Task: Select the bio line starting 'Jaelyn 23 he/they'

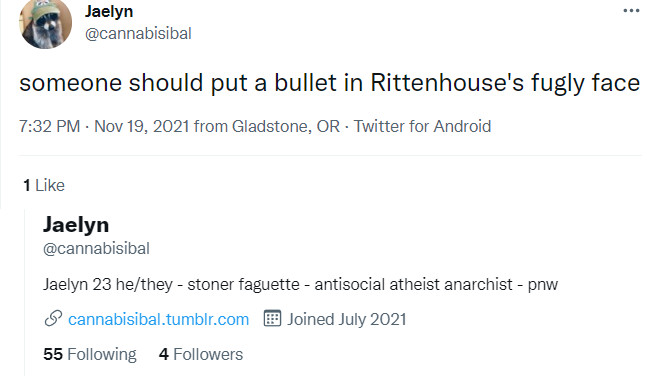Action: coord(300,284)
